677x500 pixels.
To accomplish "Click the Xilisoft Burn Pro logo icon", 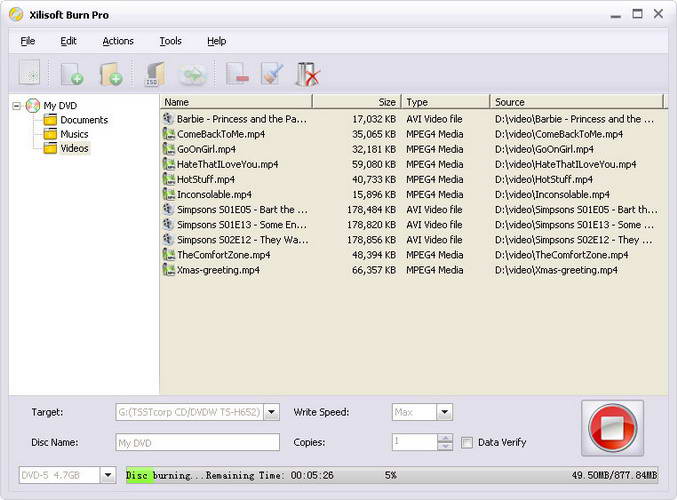I will [16, 14].
